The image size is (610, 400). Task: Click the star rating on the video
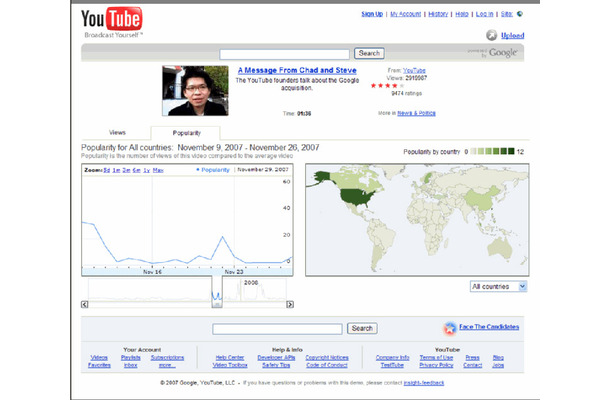click(x=387, y=86)
